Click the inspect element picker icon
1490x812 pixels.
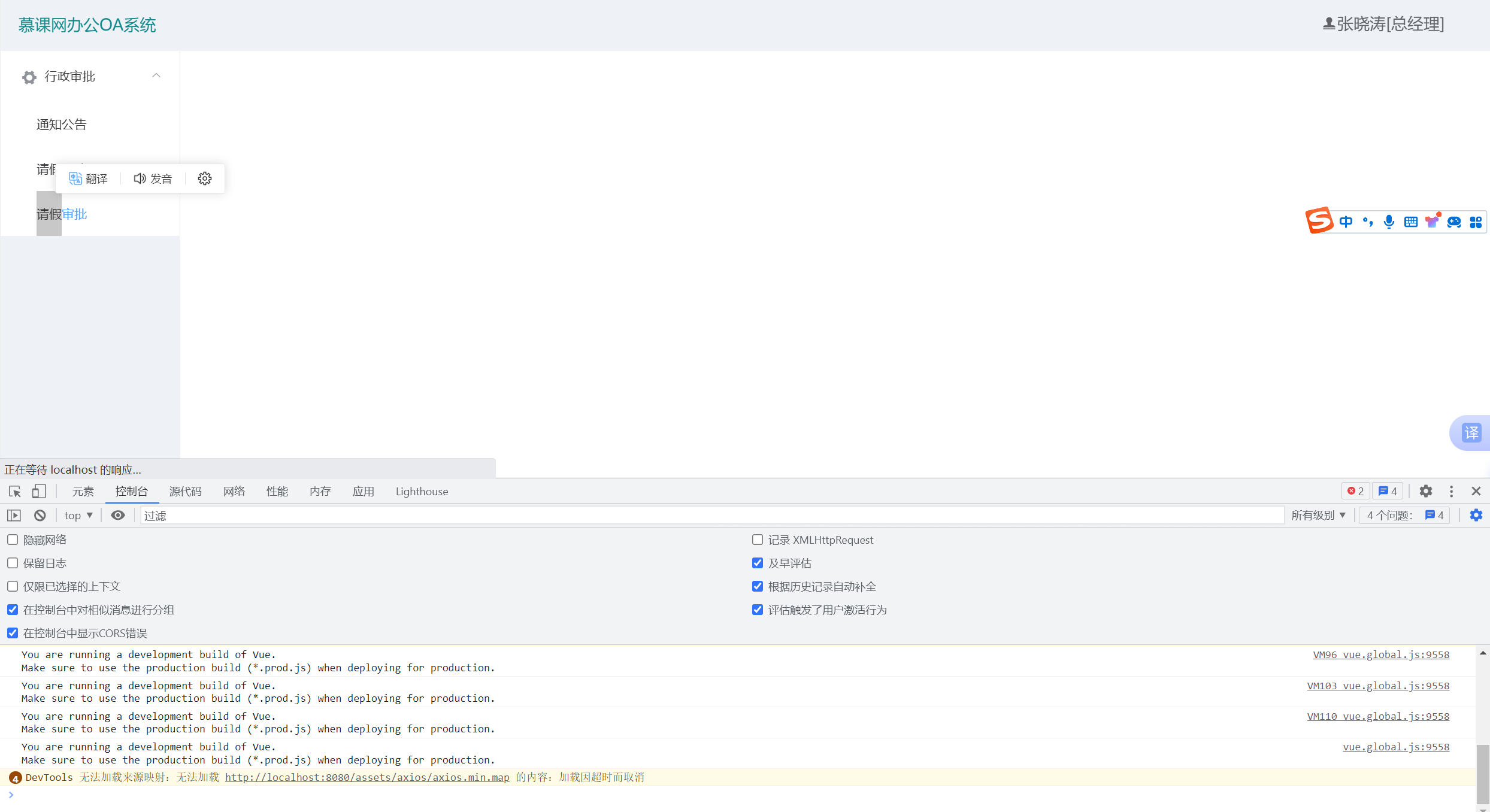tap(15, 492)
